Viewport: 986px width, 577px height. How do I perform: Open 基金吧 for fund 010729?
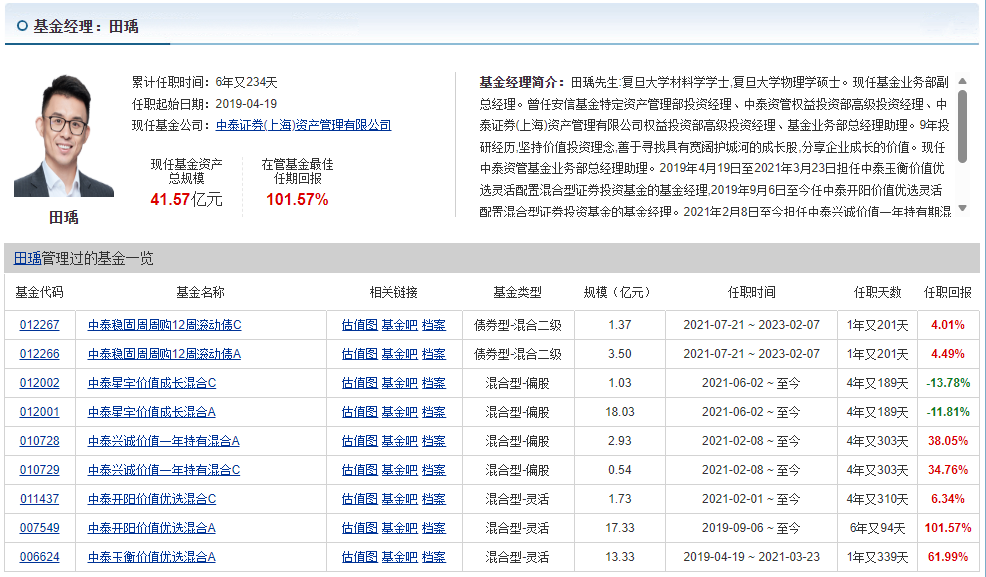pos(399,470)
